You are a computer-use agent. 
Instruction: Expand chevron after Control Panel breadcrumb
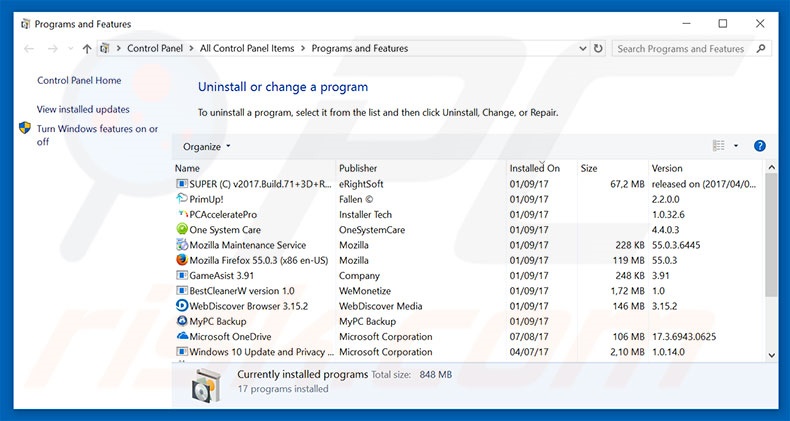[192, 48]
